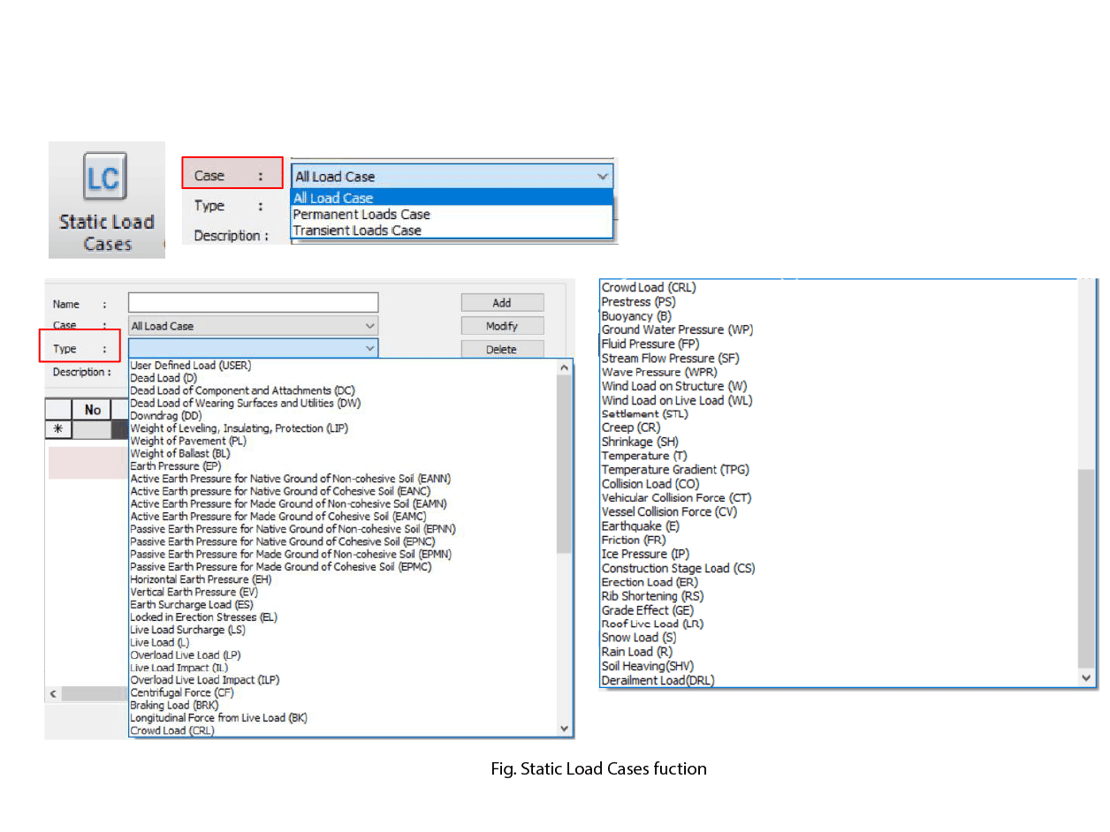1110x832 pixels.
Task: Click the Name input field
Action: (x=253, y=303)
